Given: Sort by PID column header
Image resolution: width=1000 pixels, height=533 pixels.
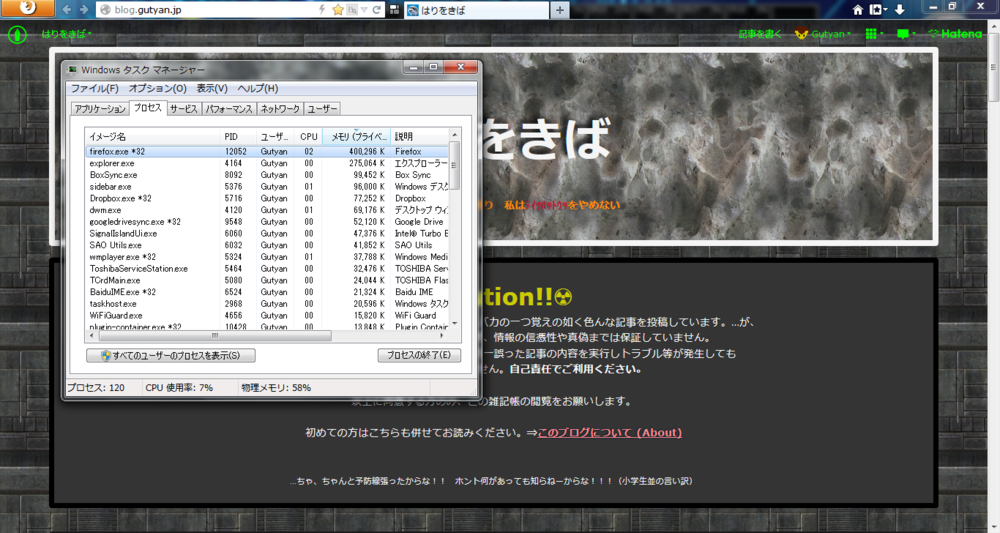Looking at the screenshot, I should pos(238,136).
